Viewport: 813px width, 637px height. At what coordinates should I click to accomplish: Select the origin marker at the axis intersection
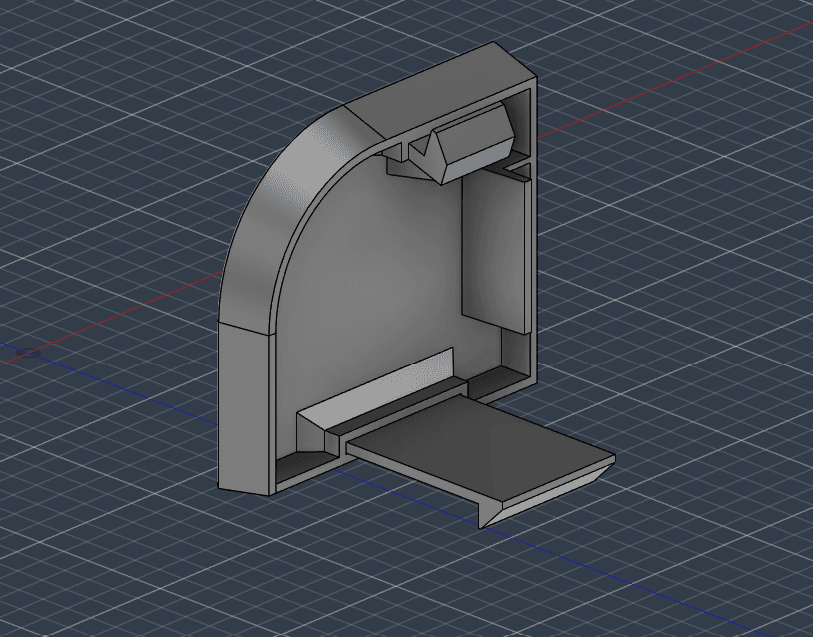(x=29, y=353)
